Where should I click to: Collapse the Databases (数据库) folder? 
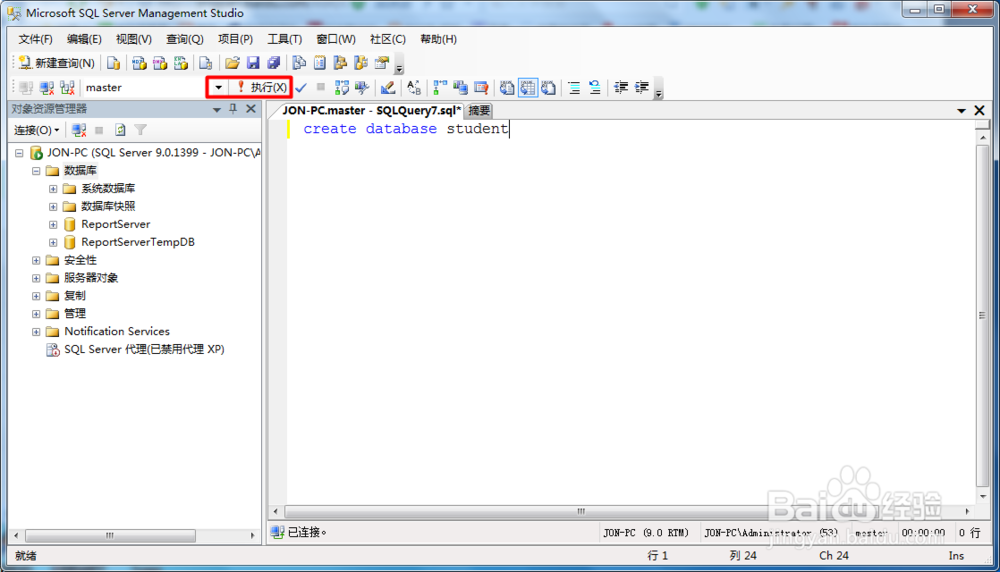tap(36, 171)
